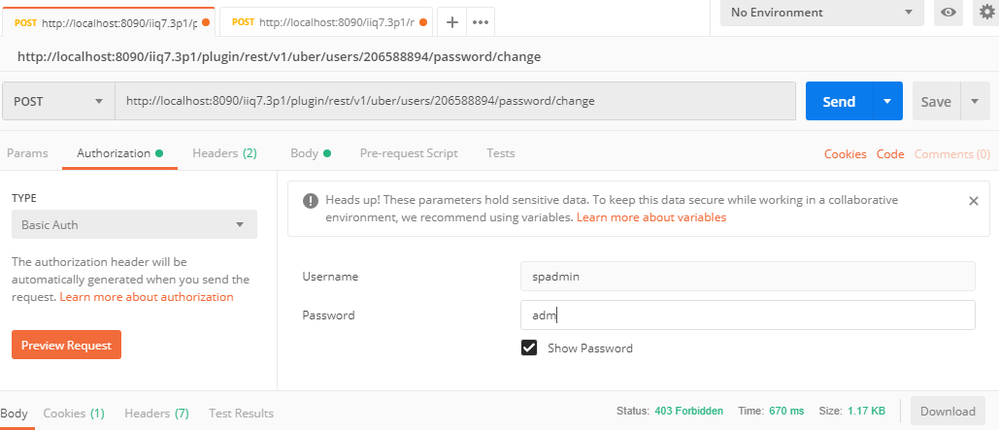Viewport: 999px width, 430px height.
Task: Expand the Save options arrow
Action: coord(975,101)
